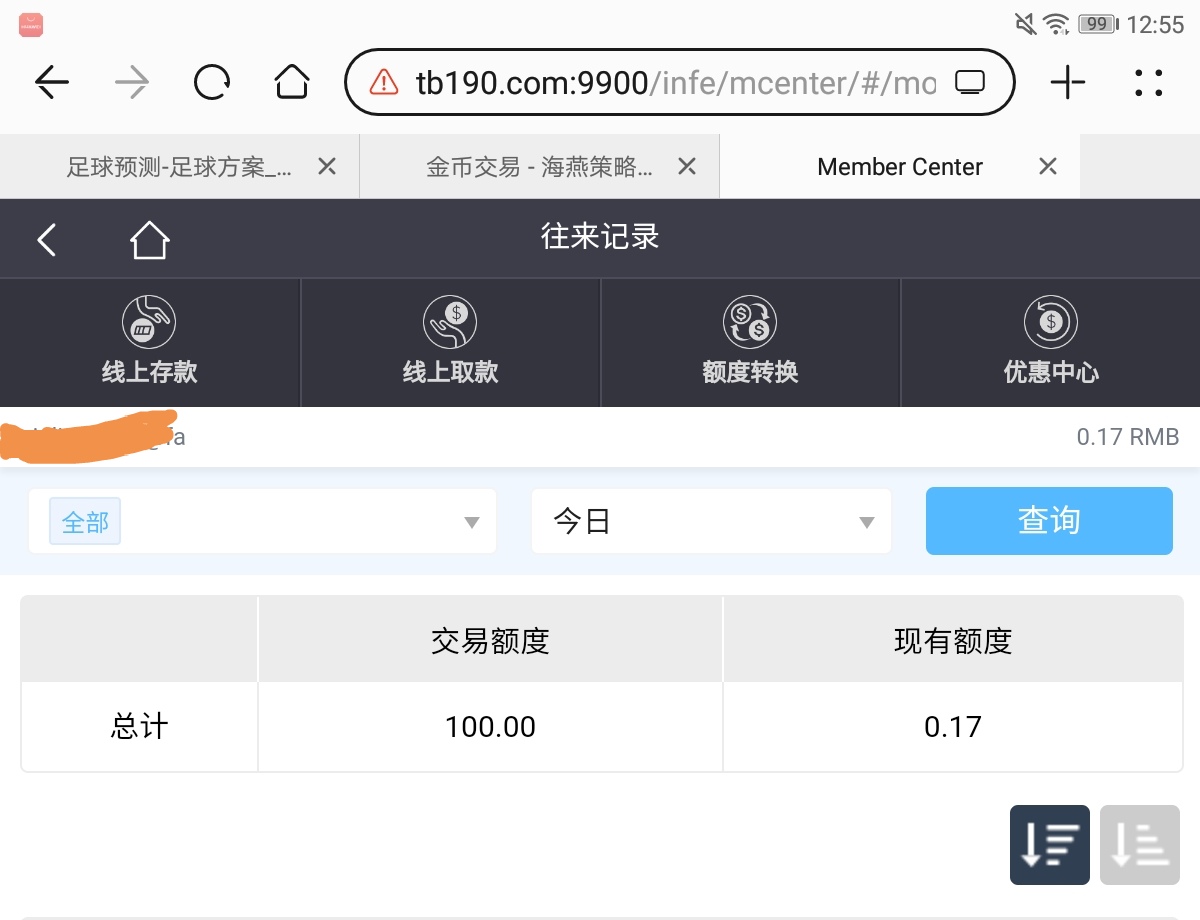
Task: Switch to 金币交易 browser tab
Action: coord(538,167)
